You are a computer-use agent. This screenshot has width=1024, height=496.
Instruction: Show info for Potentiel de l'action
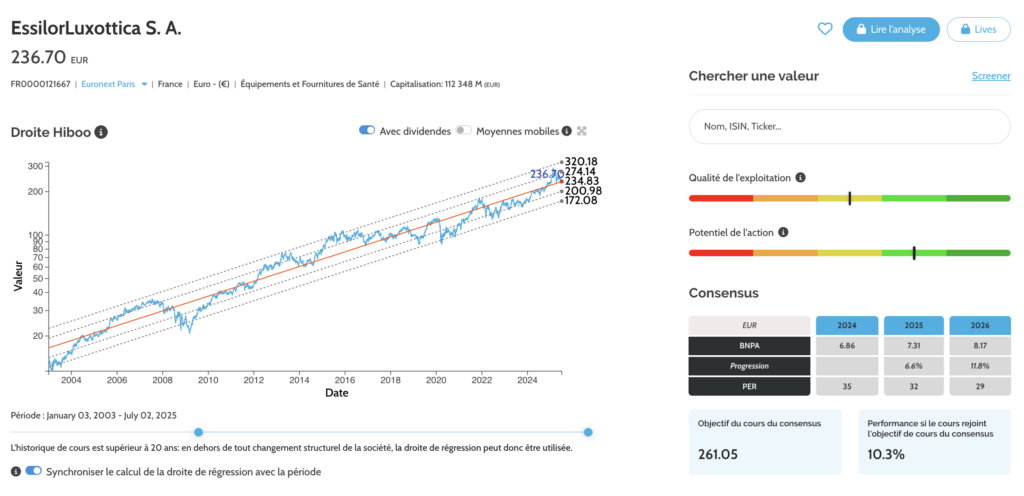click(783, 232)
